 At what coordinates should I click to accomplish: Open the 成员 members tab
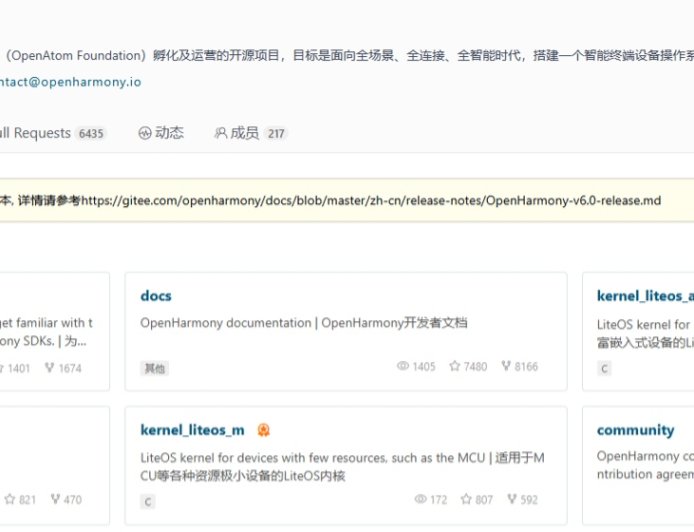236,133
